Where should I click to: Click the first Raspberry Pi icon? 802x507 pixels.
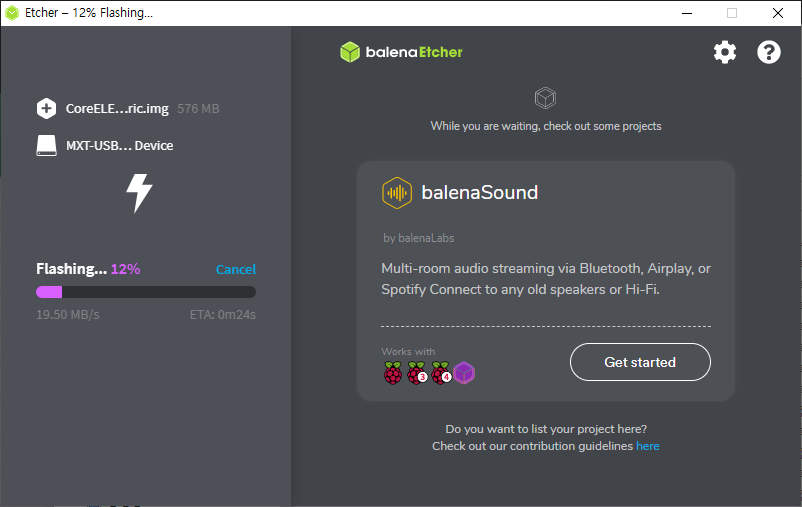(393, 373)
